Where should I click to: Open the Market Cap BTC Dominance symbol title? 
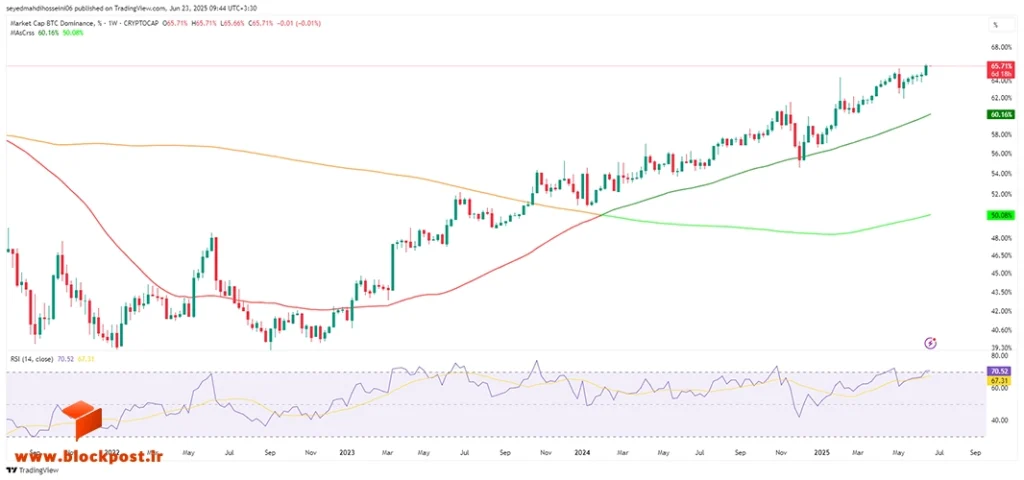[x=50, y=23]
